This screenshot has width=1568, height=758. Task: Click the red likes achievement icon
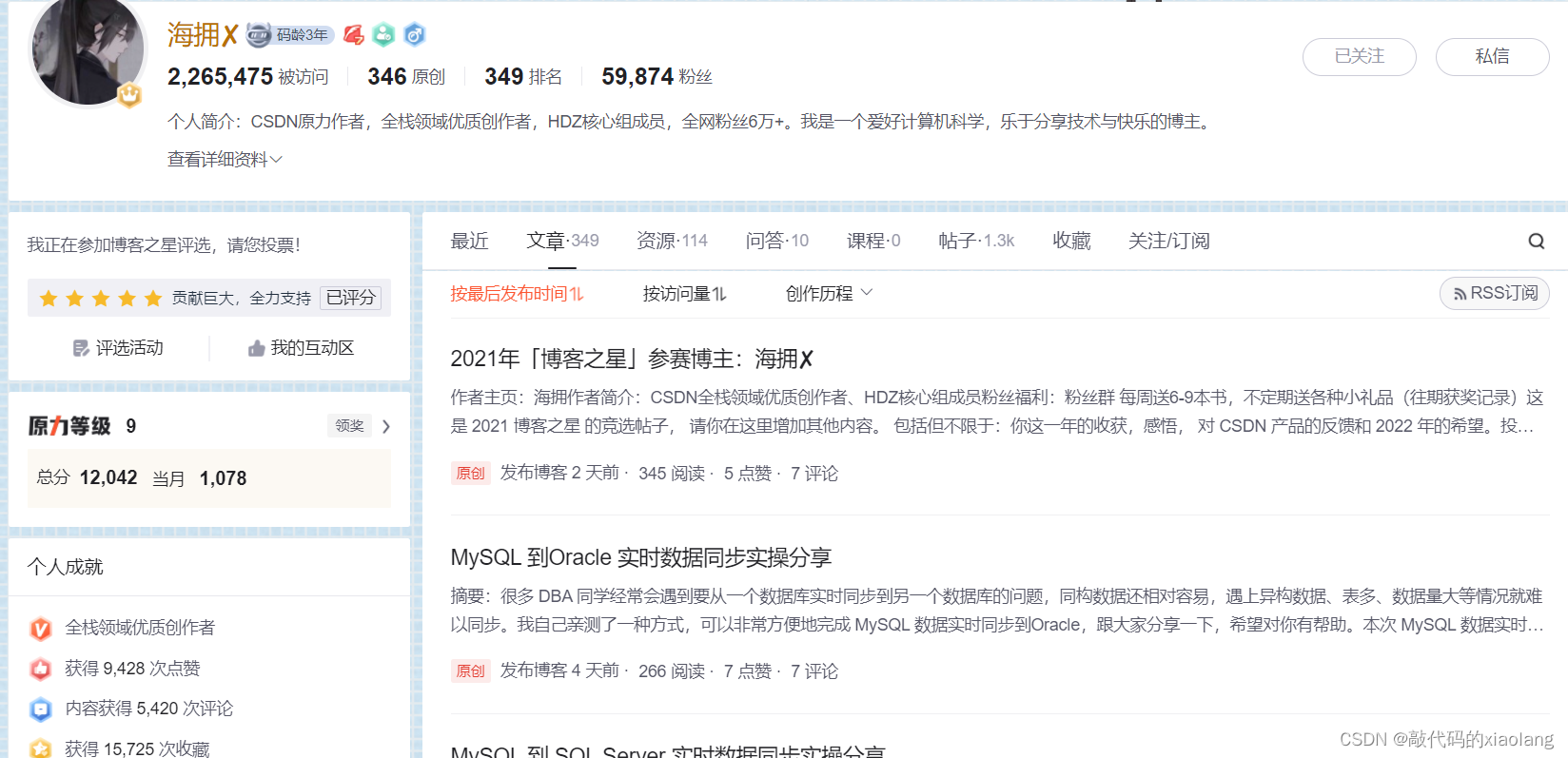coord(40,669)
